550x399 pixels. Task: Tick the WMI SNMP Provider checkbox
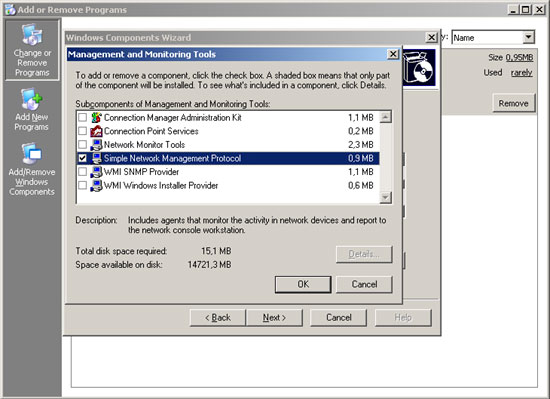coord(82,172)
